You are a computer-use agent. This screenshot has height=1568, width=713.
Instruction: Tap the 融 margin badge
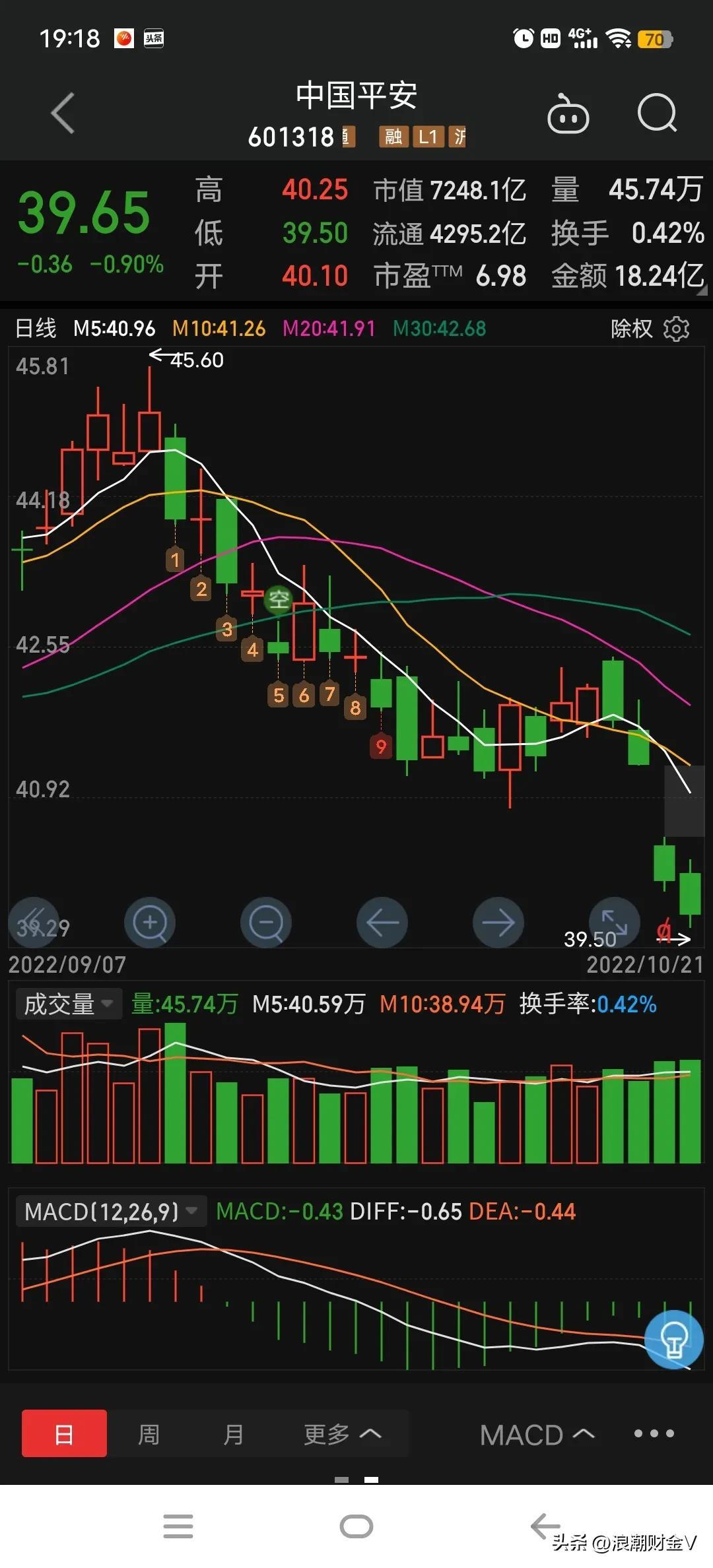click(x=393, y=137)
